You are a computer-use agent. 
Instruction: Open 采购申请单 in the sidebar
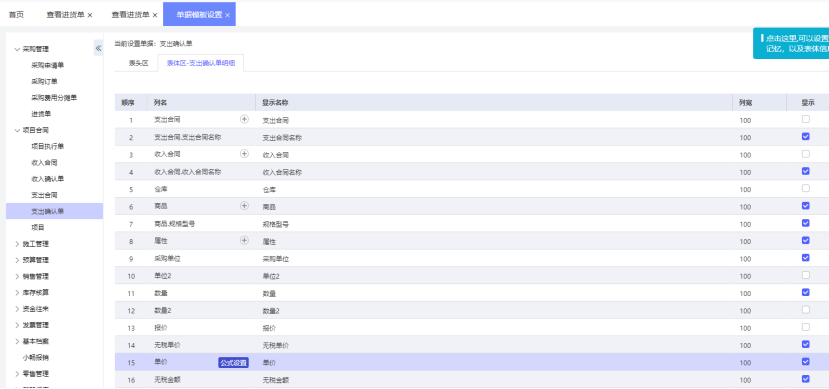48,66
